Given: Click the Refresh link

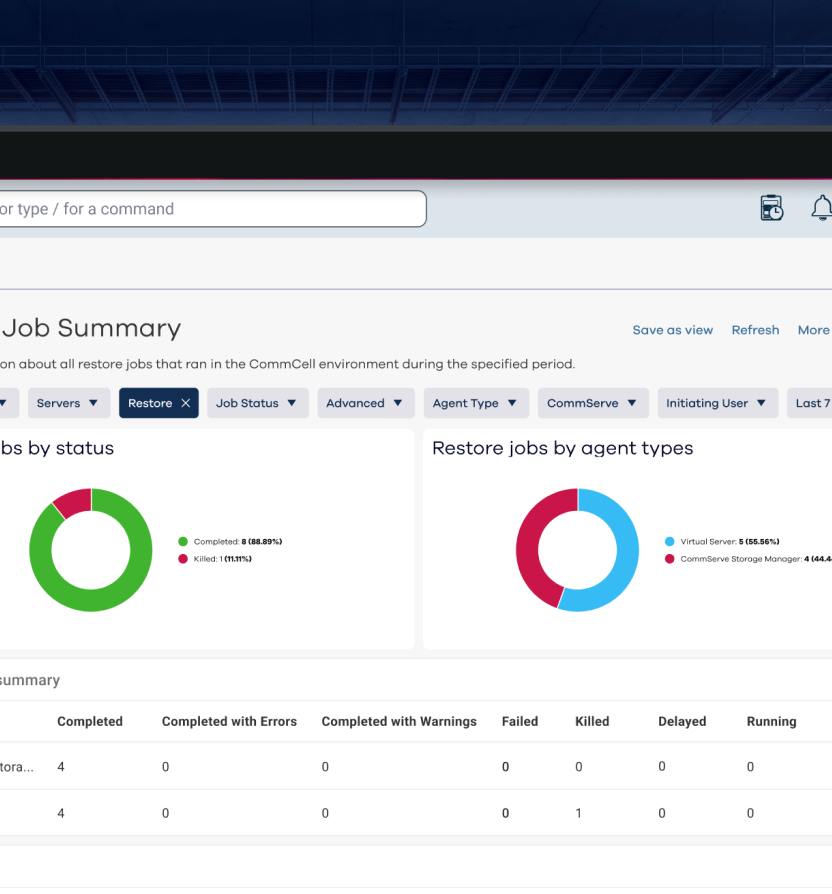Looking at the screenshot, I should pyautogui.click(x=755, y=330).
